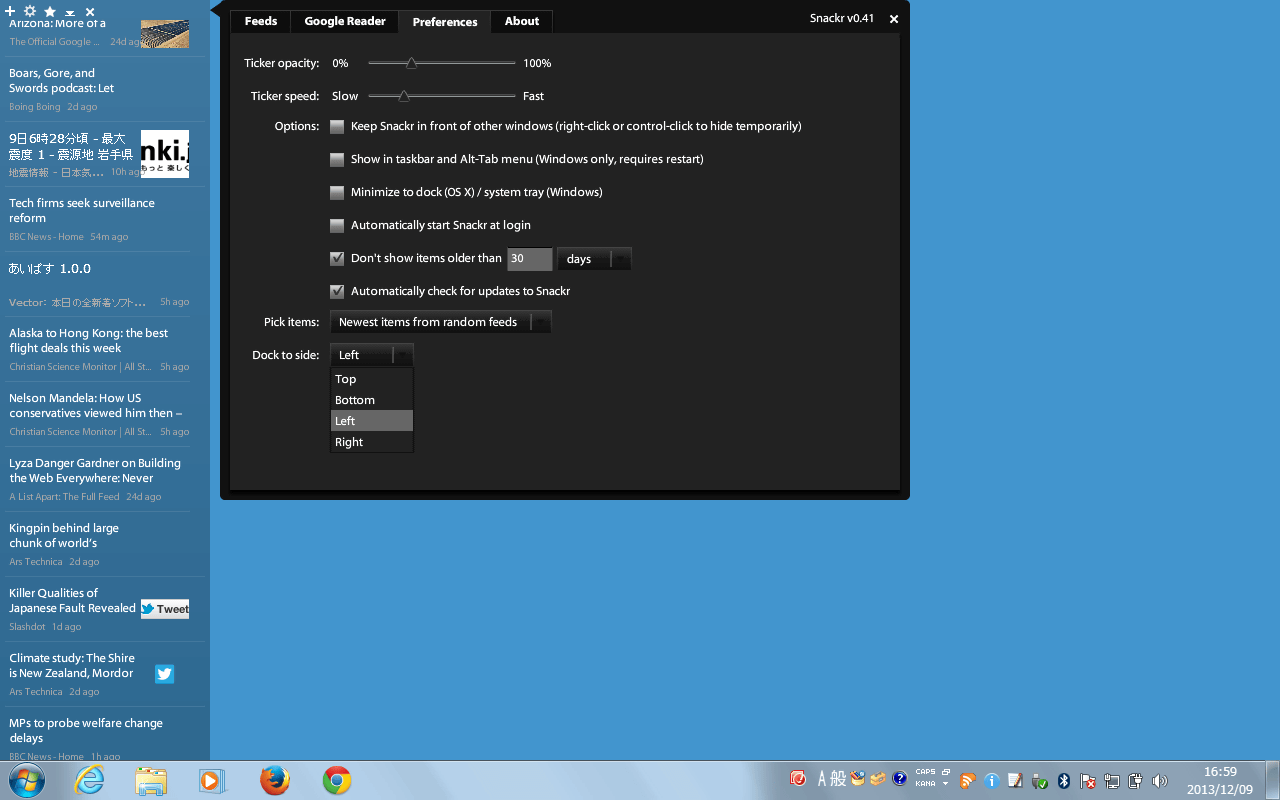Click the safely remove hardware tray icon

(x=1040, y=781)
